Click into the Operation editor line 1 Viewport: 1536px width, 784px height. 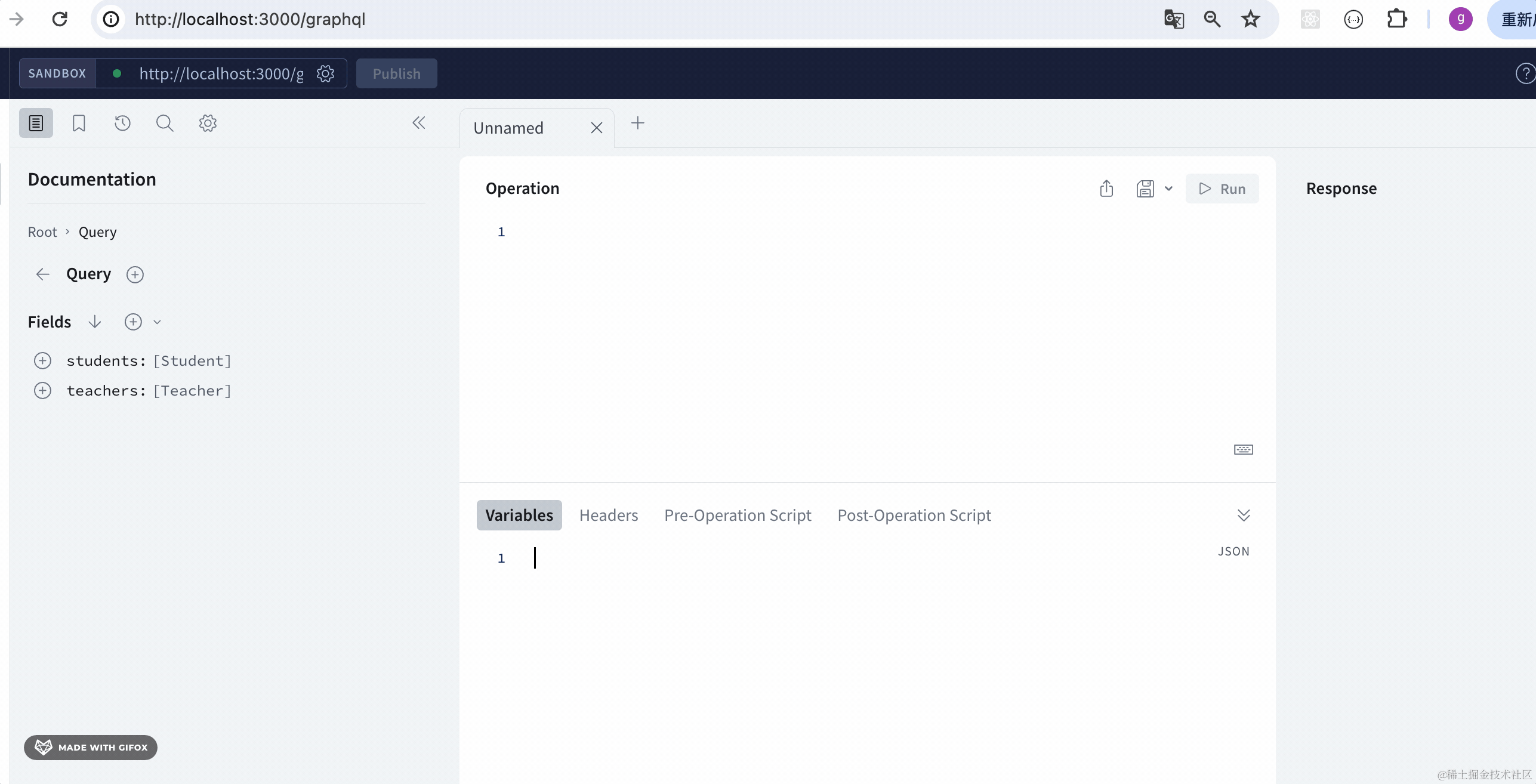pos(776,232)
